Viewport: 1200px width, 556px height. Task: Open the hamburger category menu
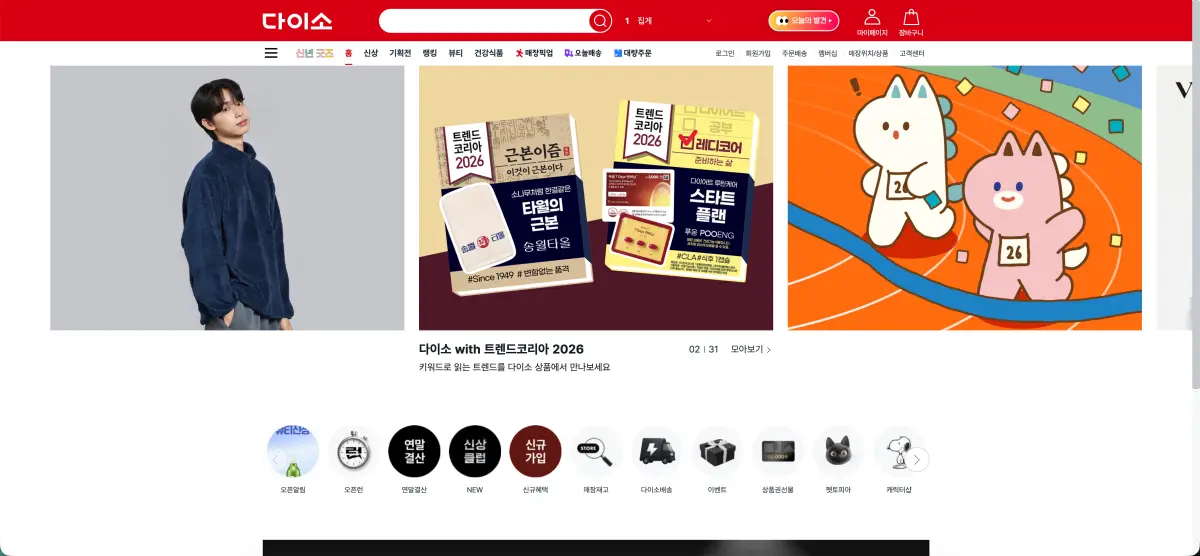(x=271, y=53)
